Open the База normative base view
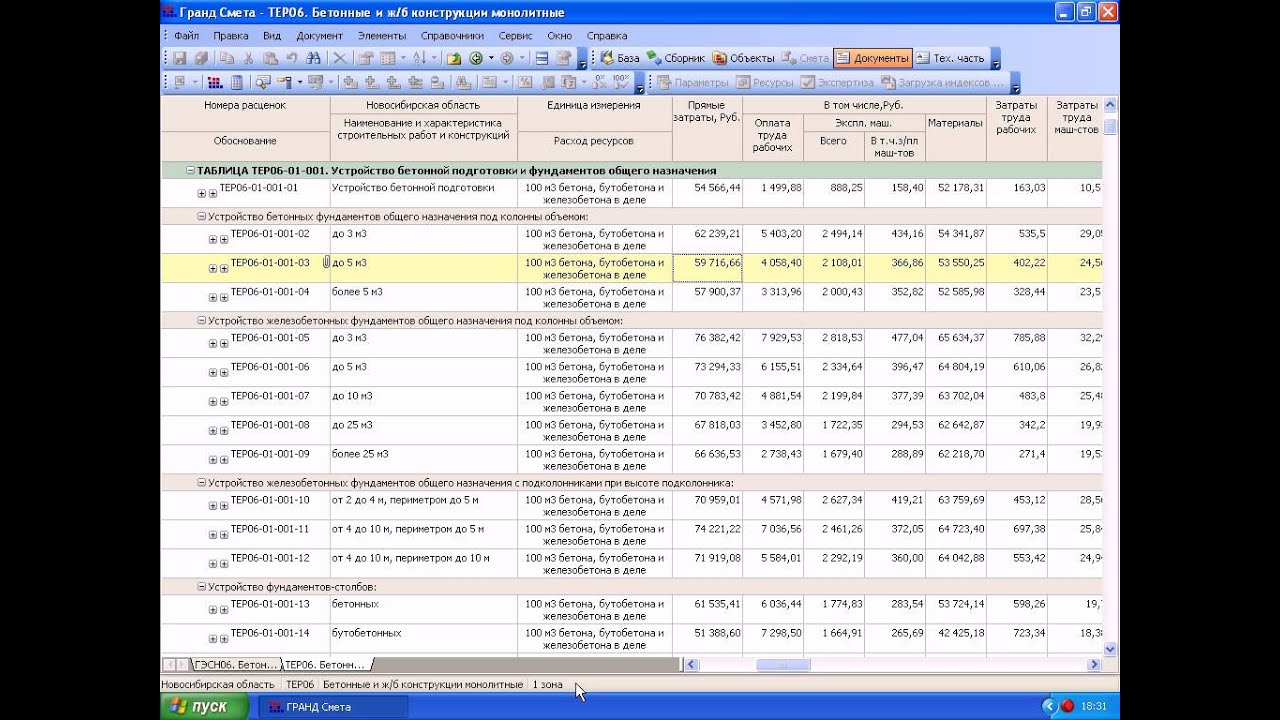Image resolution: width=1280 pixels, height=720 pixels. pos(619,58)
